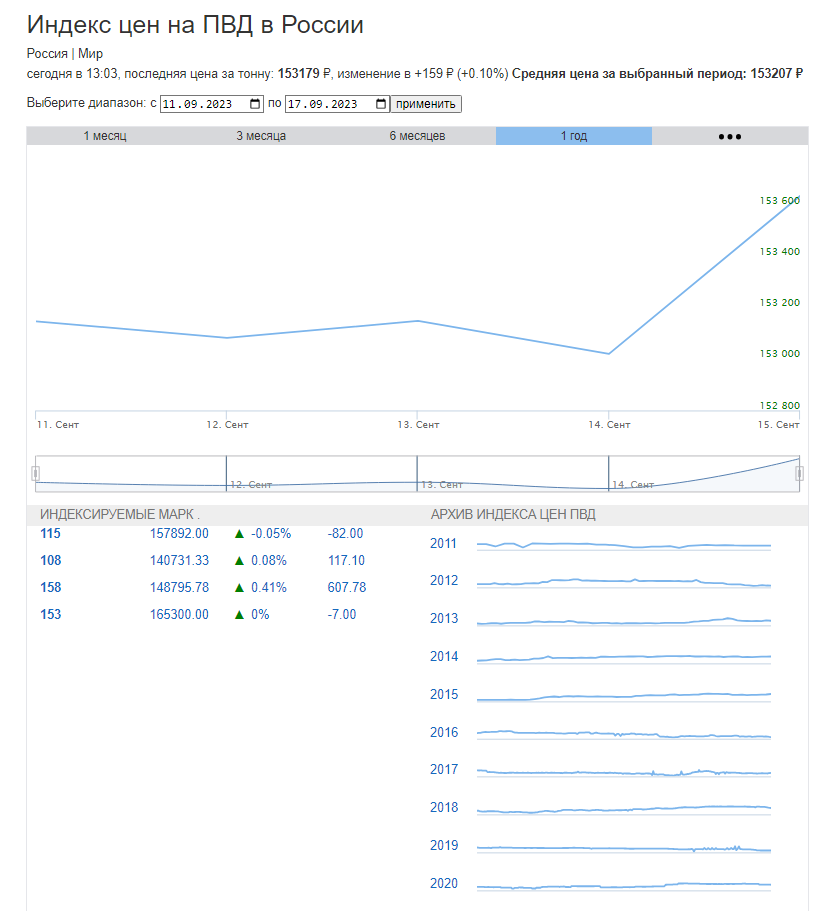Open the Россия link

coord(47,53)
